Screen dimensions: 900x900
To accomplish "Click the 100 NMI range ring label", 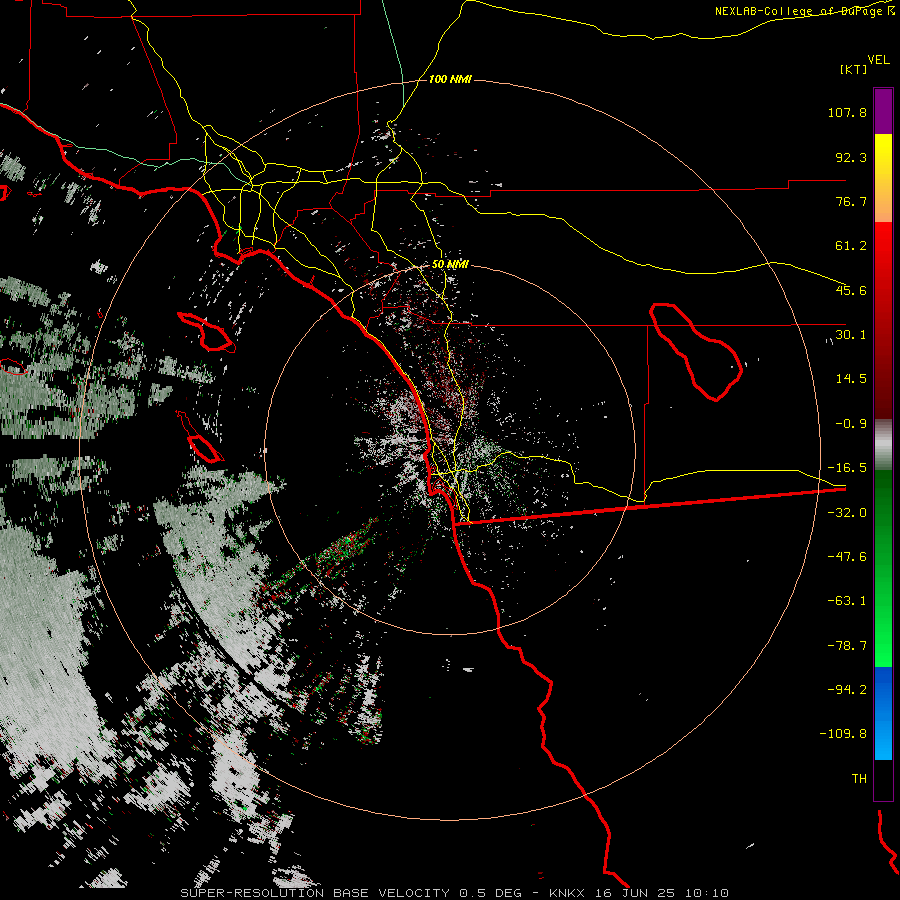I will coord(450,79).
